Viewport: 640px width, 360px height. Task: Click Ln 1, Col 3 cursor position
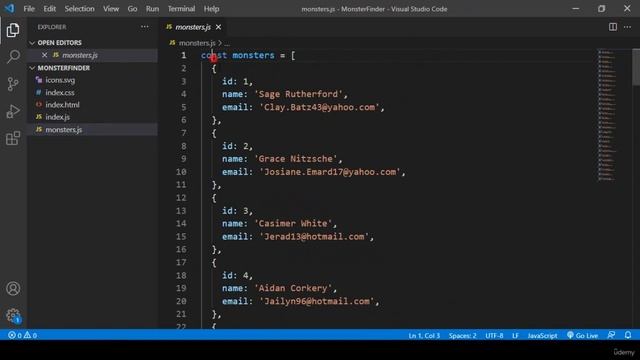[x=424, y=335]
